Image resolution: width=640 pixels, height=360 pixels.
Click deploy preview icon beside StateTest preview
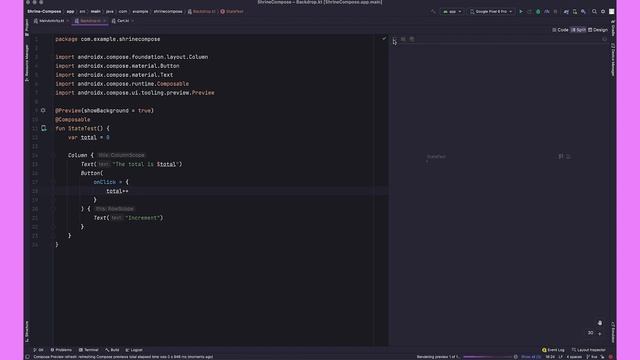click(x=568, y=156)
